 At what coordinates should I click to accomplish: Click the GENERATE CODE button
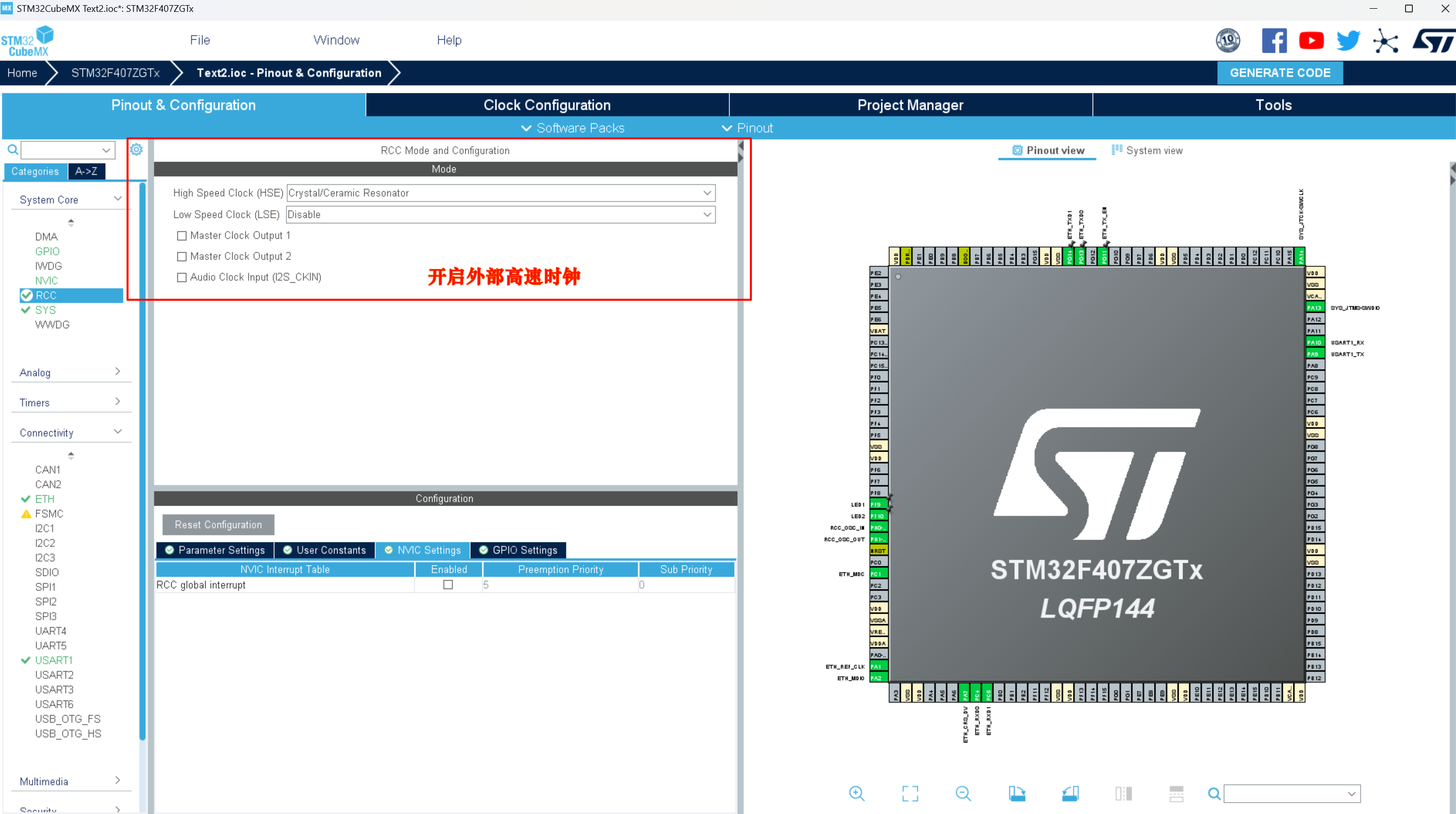pos(1280,73)
